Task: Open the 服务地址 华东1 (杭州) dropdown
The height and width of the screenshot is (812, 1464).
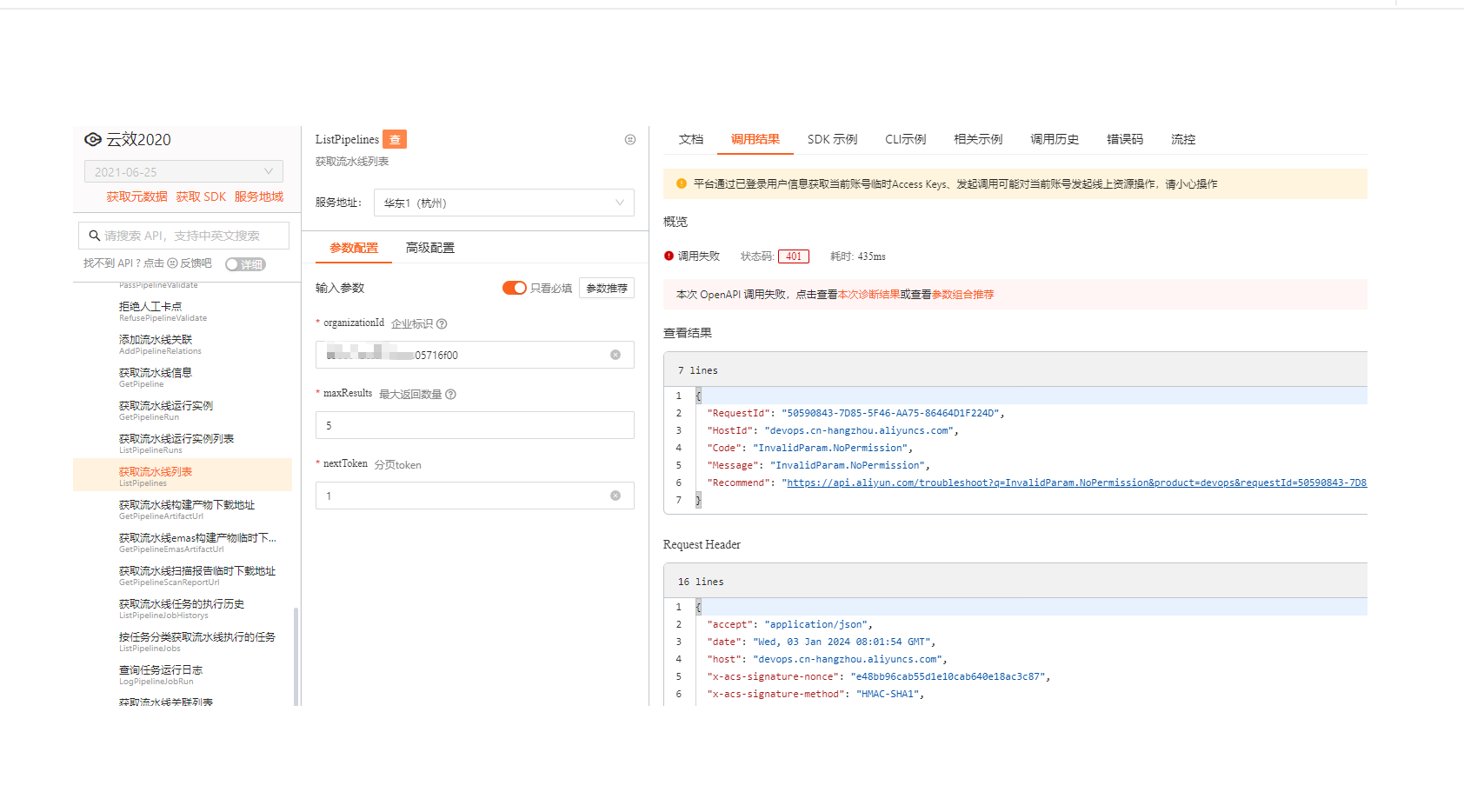Action: (x=504, y=203)
